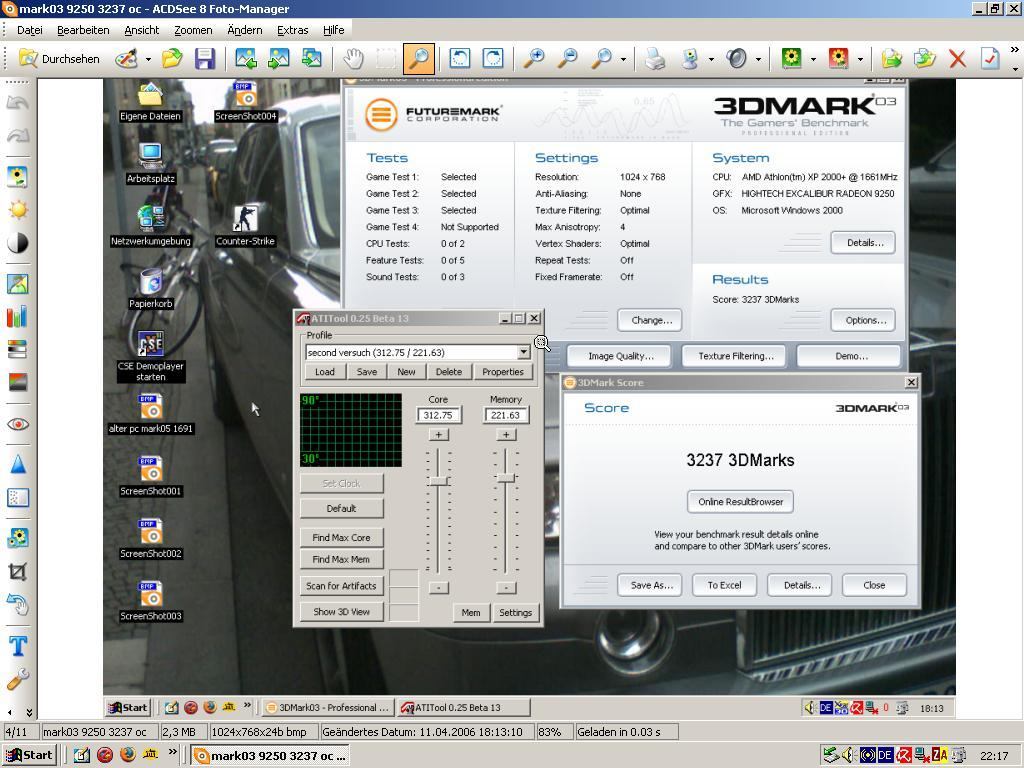Viewport: 1024px width, 768px height.
Task: Select the blue T text tool
Action: coord(18,647)
